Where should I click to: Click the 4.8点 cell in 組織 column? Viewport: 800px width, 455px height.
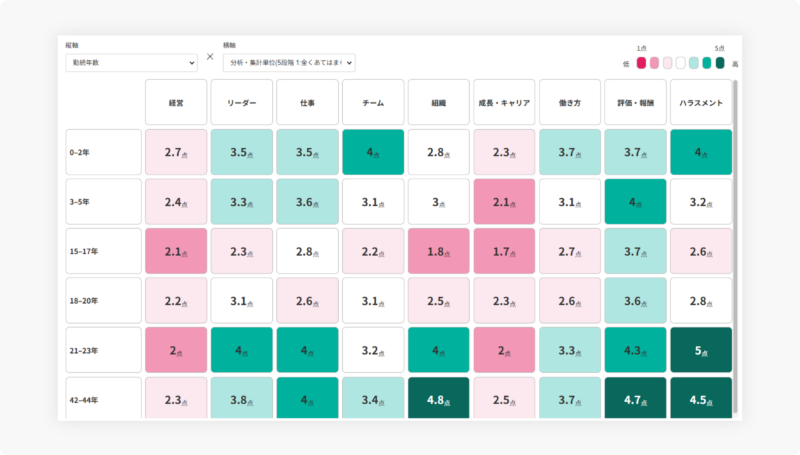(x=438, y=399)
